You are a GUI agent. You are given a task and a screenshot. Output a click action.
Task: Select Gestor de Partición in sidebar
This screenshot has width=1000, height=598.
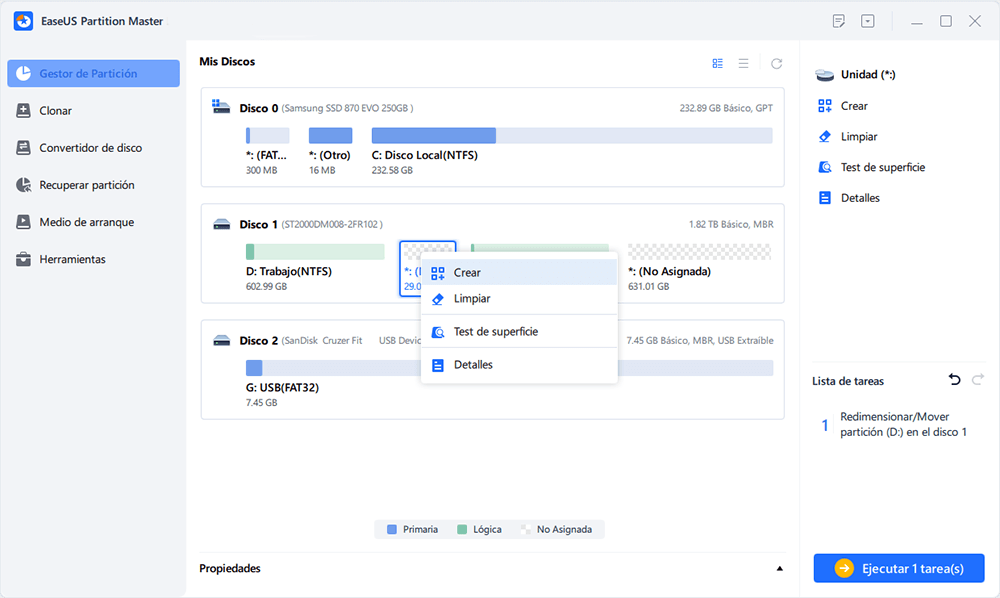(93, 73)
